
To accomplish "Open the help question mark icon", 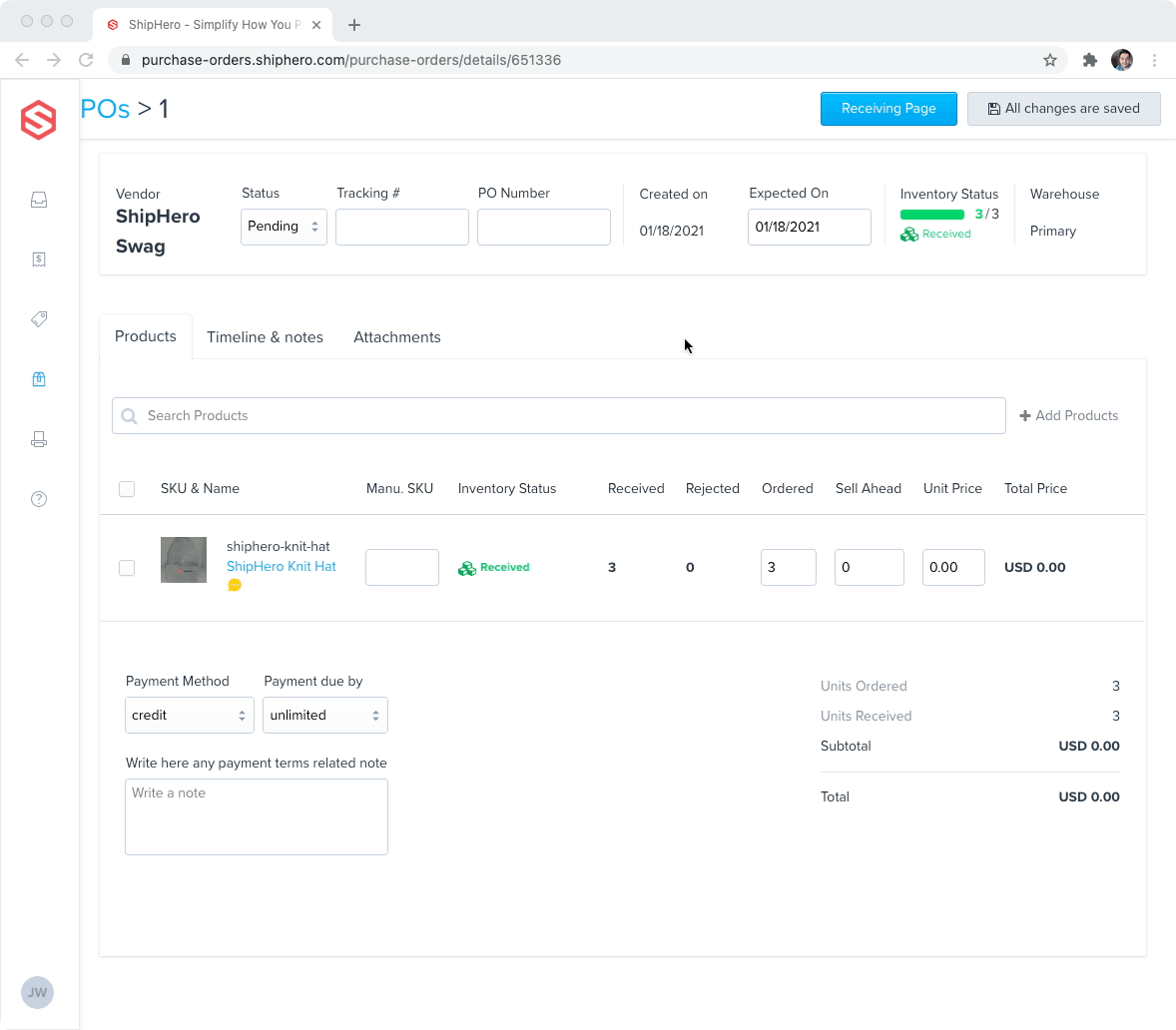I will 39,499.
